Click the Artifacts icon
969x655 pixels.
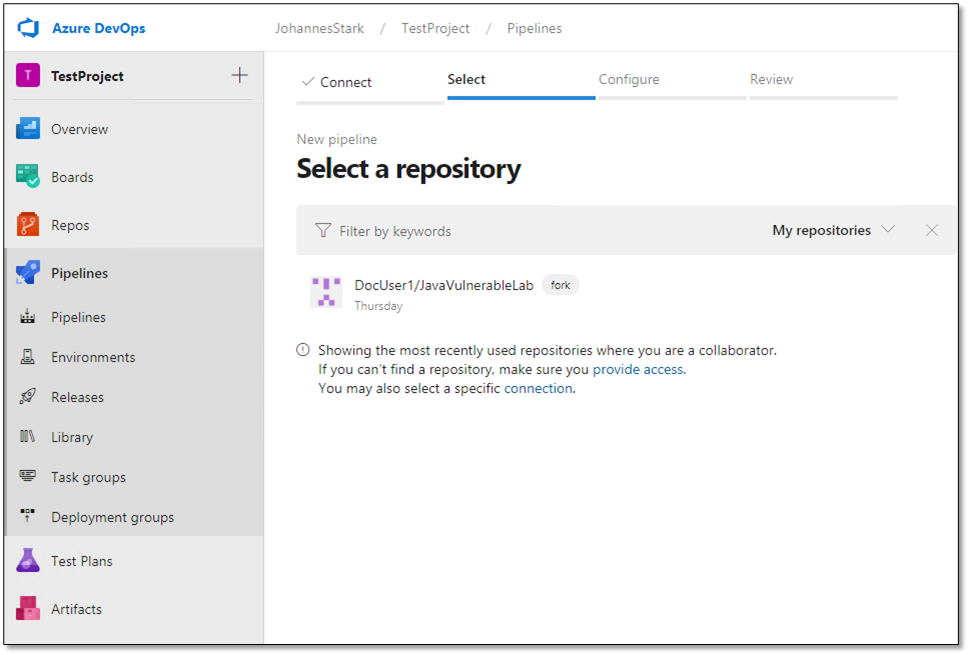point(28,609)
